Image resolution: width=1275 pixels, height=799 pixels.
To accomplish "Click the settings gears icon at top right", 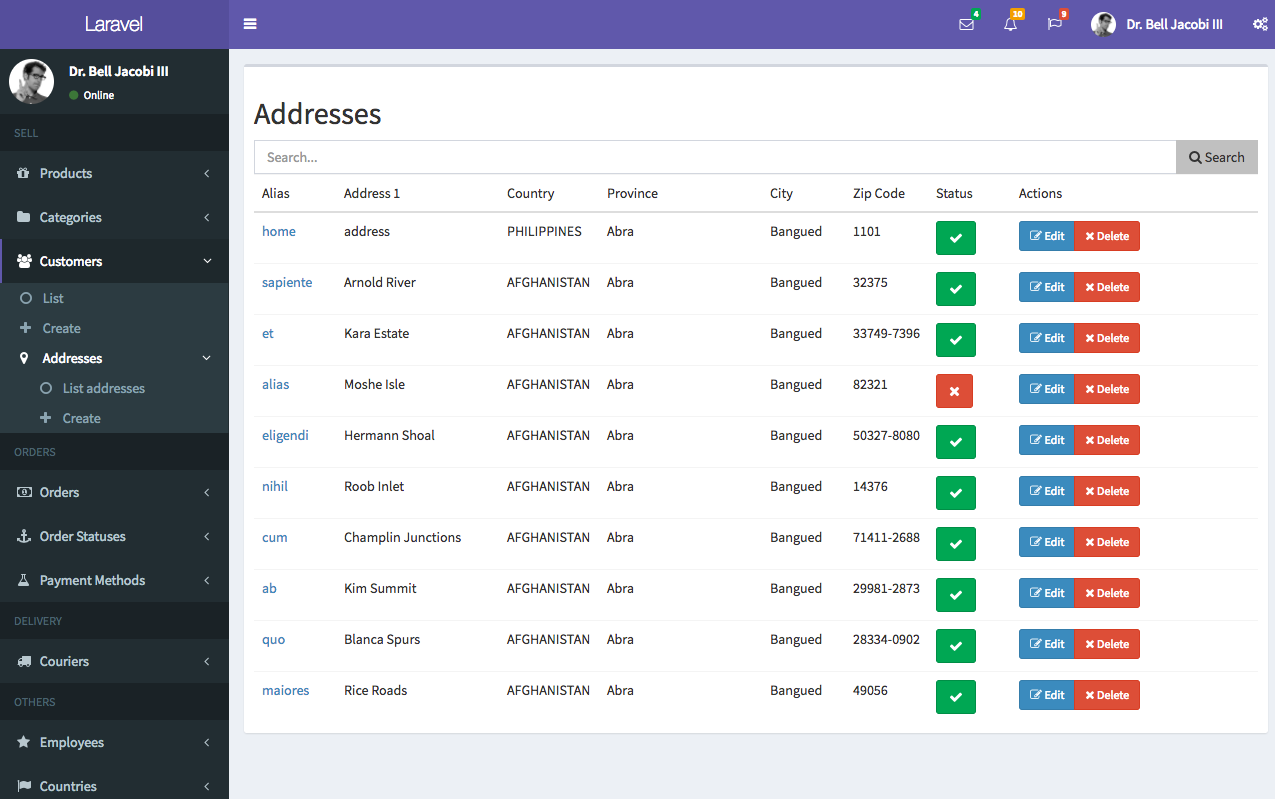I will [1260, 24].
